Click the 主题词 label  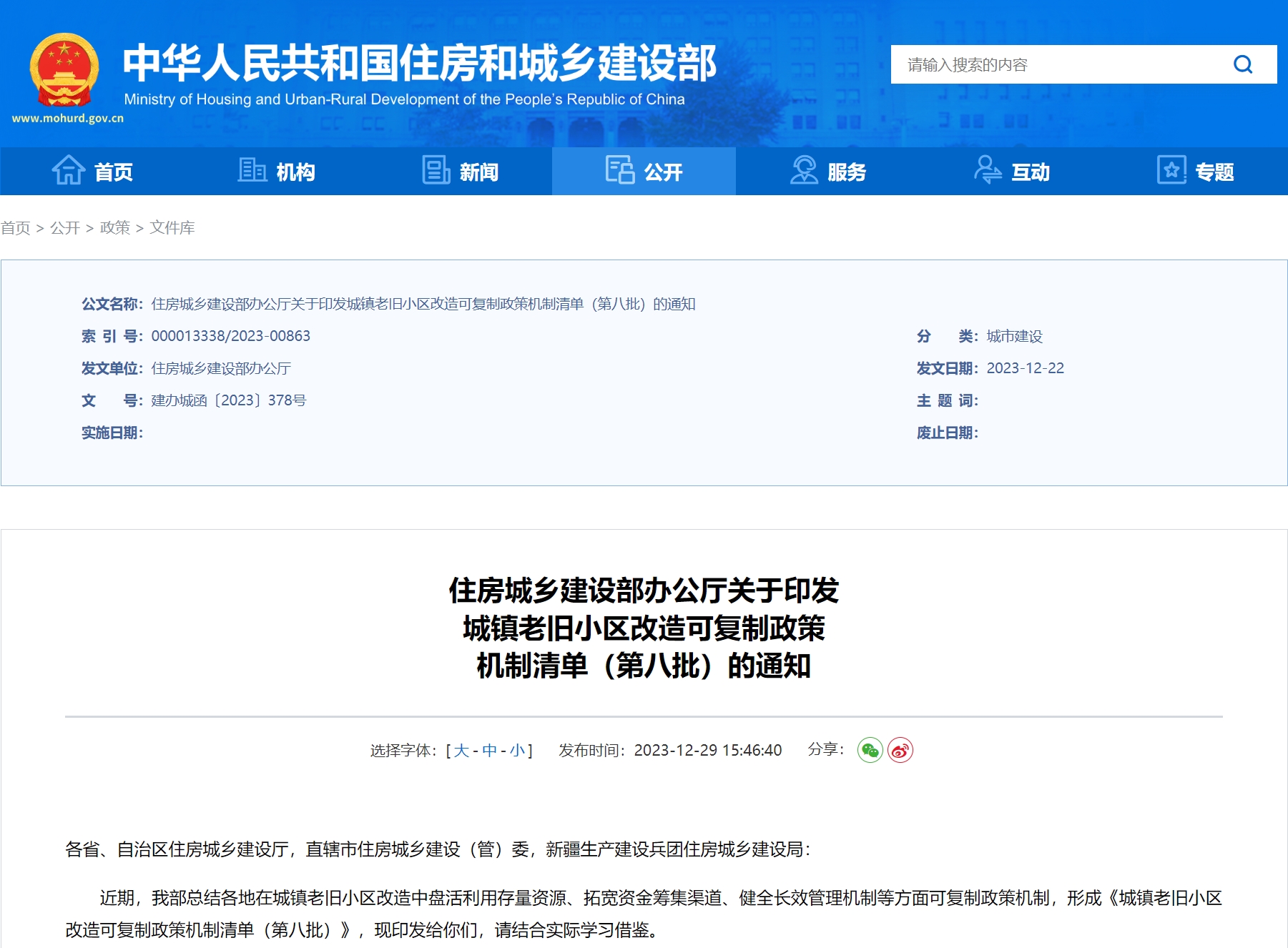[948, 400]
